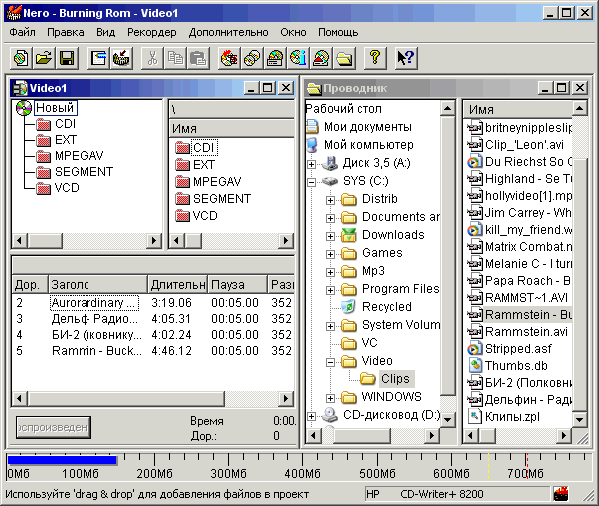
Task: Click the Мой компьютер icon
Action: tap(312, 145)
